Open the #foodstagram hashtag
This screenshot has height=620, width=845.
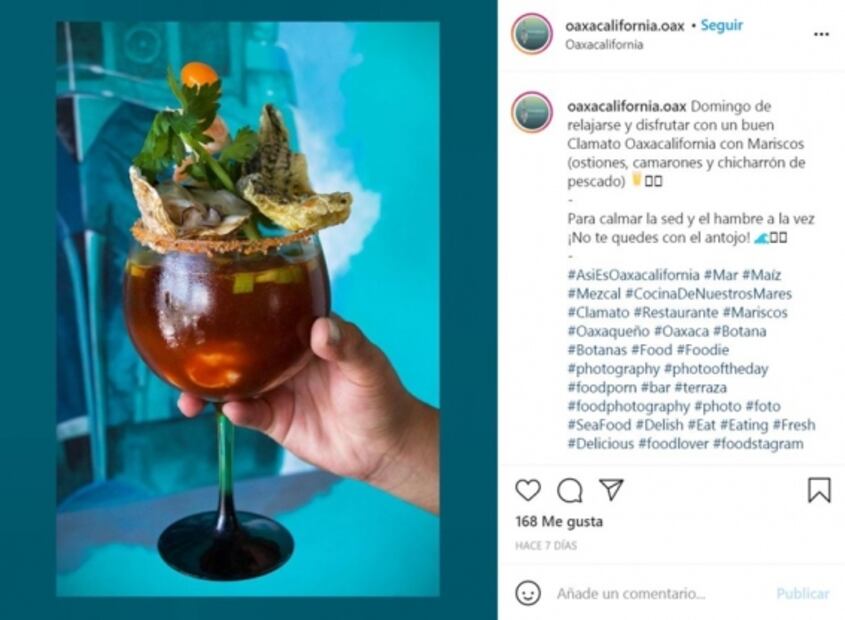tap(758, 444)
